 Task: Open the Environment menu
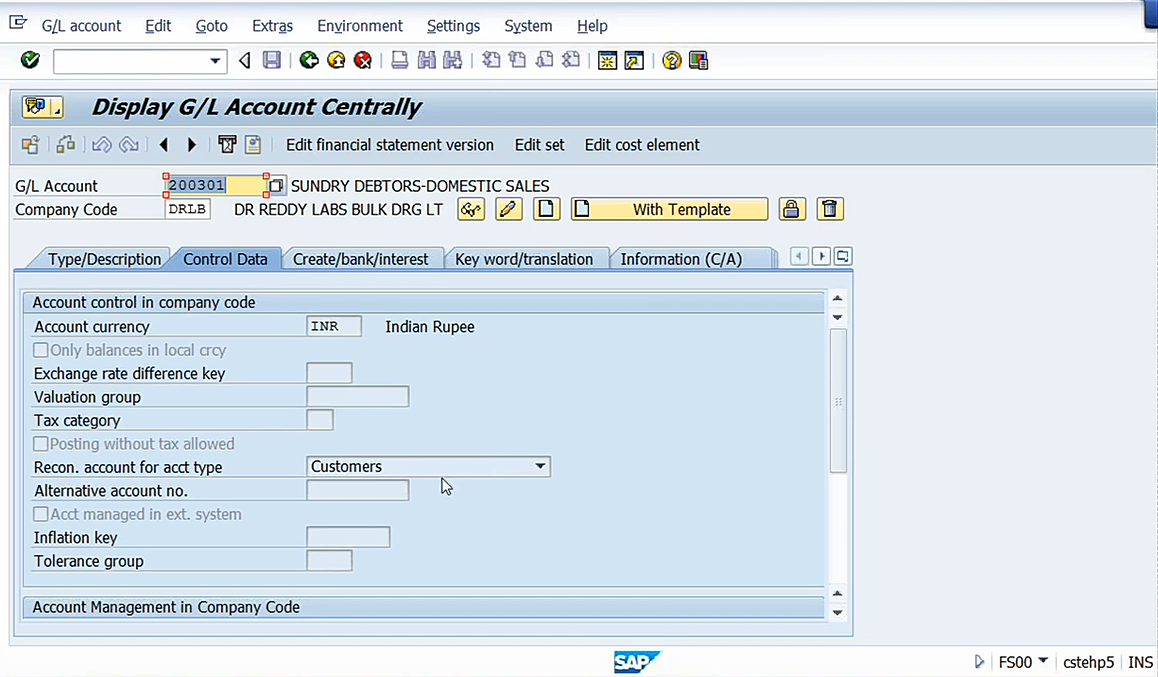tap(360, 26)
